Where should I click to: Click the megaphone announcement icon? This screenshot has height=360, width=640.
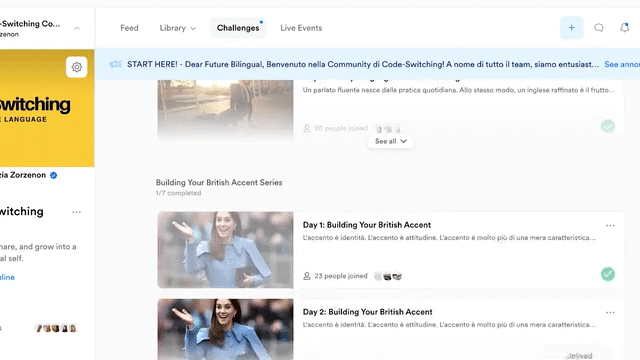coord(116,64)
